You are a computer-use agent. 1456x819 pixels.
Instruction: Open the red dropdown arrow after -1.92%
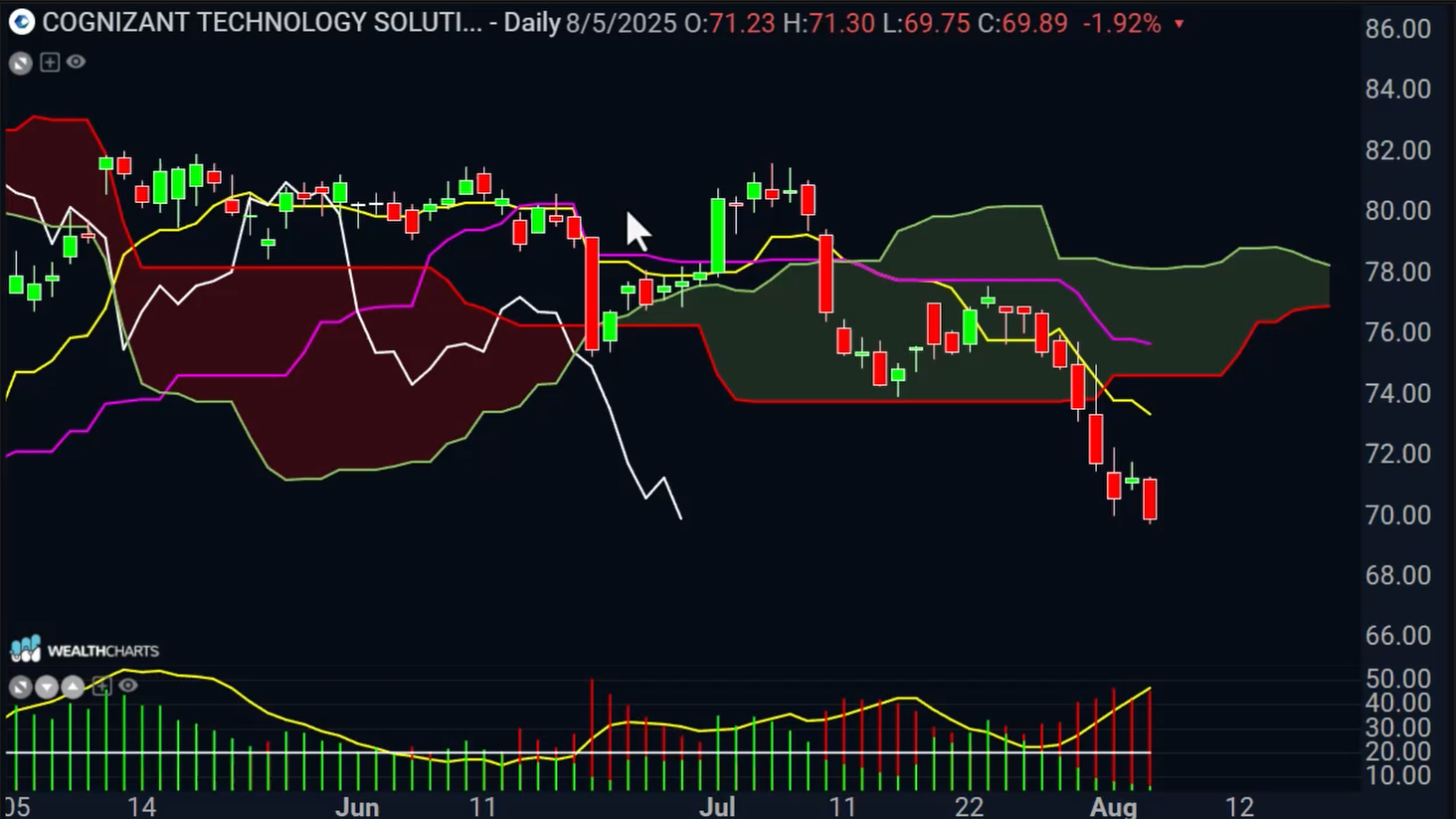[1180, 24]
